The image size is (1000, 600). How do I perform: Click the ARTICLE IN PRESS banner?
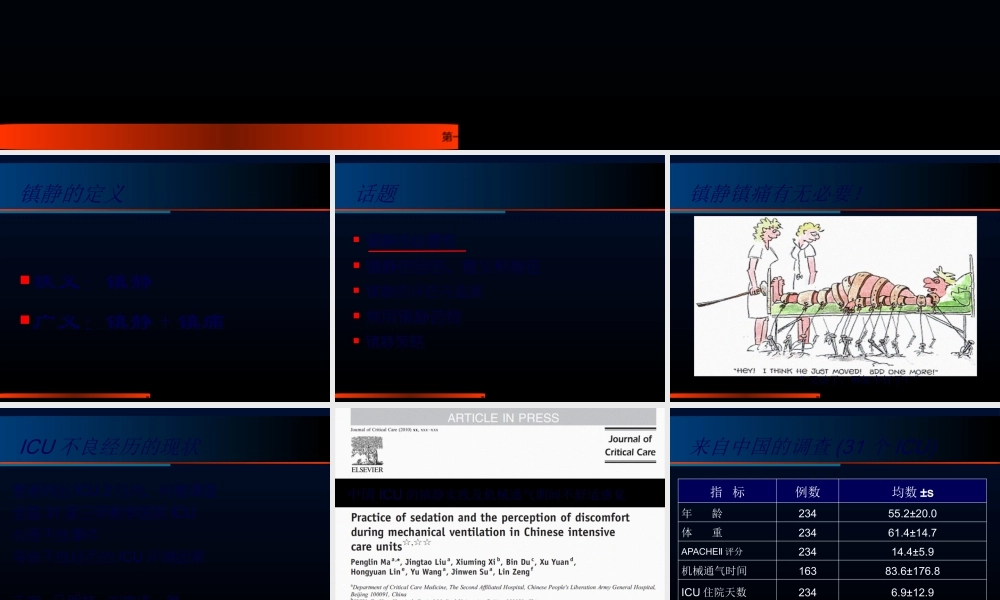pos(503,418)
